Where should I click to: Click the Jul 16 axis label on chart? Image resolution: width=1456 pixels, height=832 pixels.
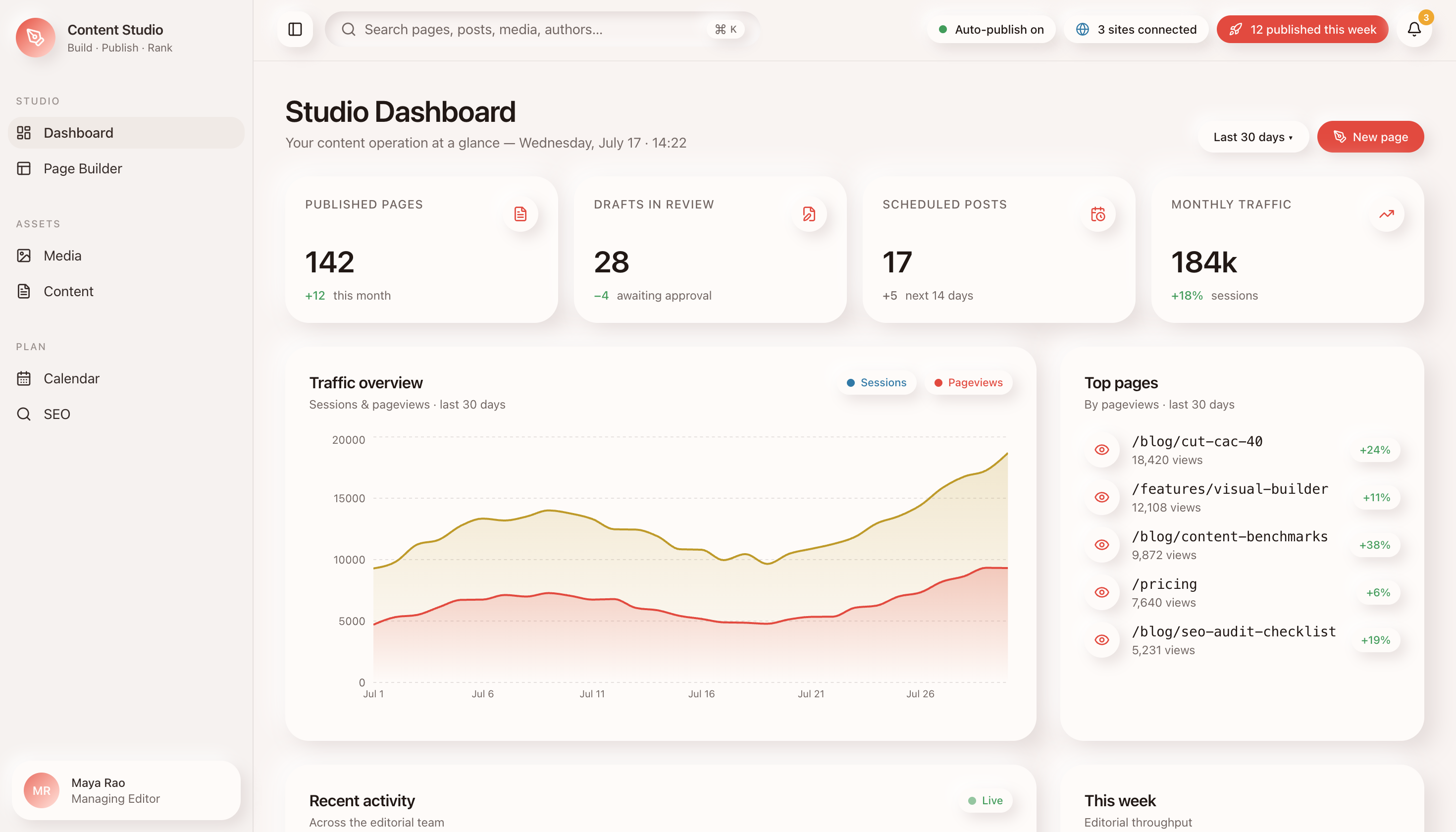pyautogui.click(x=701, y=694)
